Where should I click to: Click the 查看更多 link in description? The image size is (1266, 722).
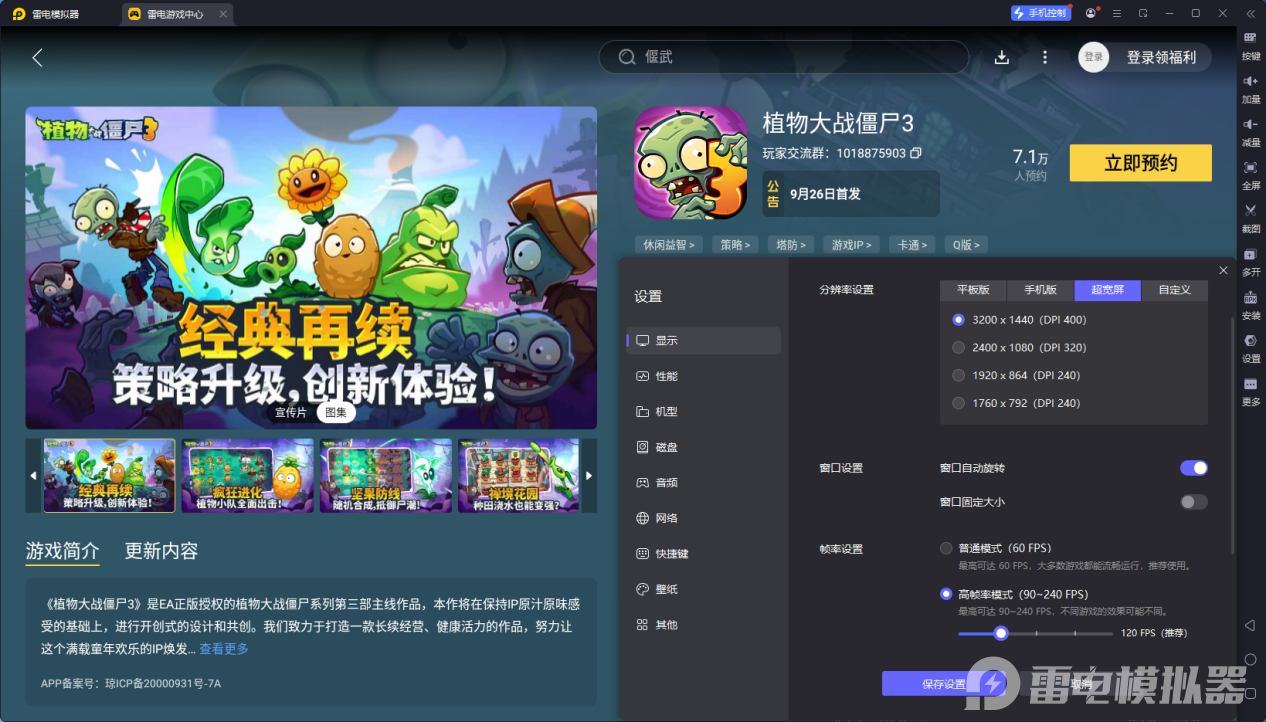224,649
